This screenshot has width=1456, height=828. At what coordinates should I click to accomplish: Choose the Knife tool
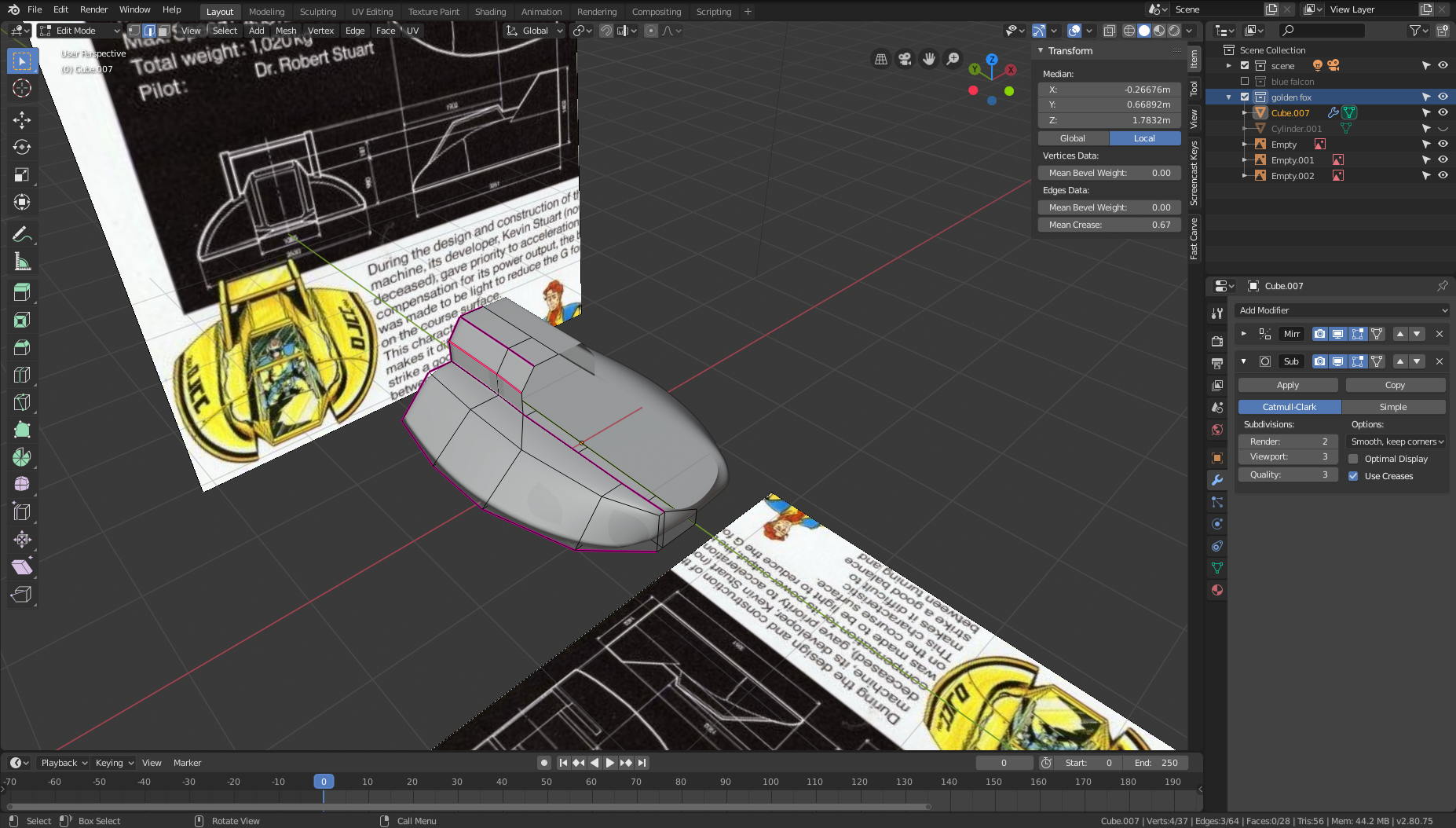point(22,402)
